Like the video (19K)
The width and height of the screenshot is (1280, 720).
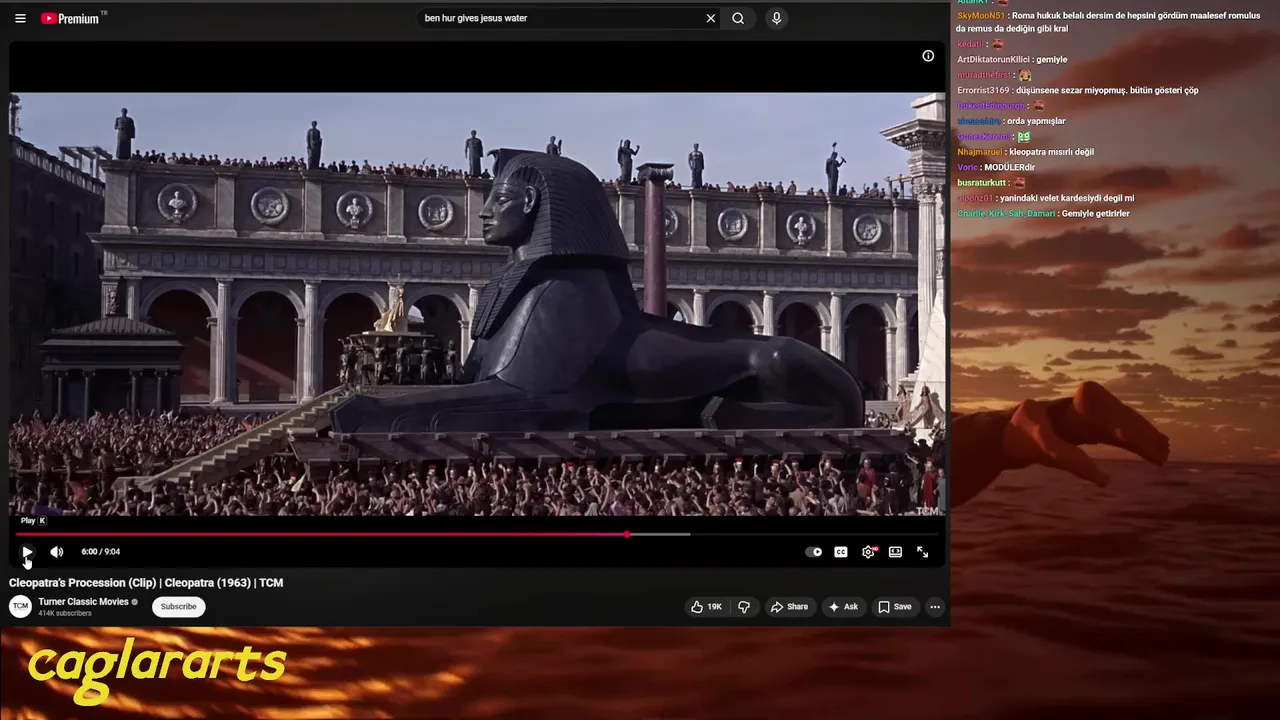706,607
